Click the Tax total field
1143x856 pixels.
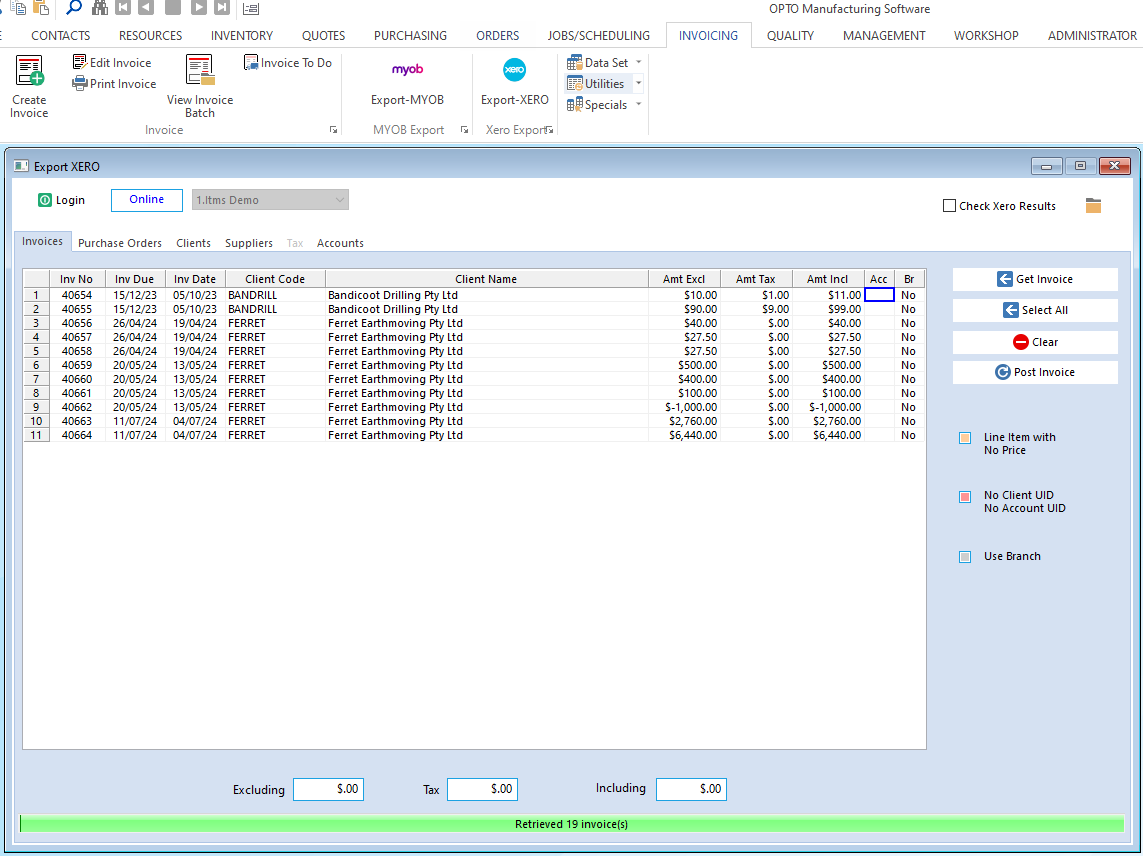[483, 789]
